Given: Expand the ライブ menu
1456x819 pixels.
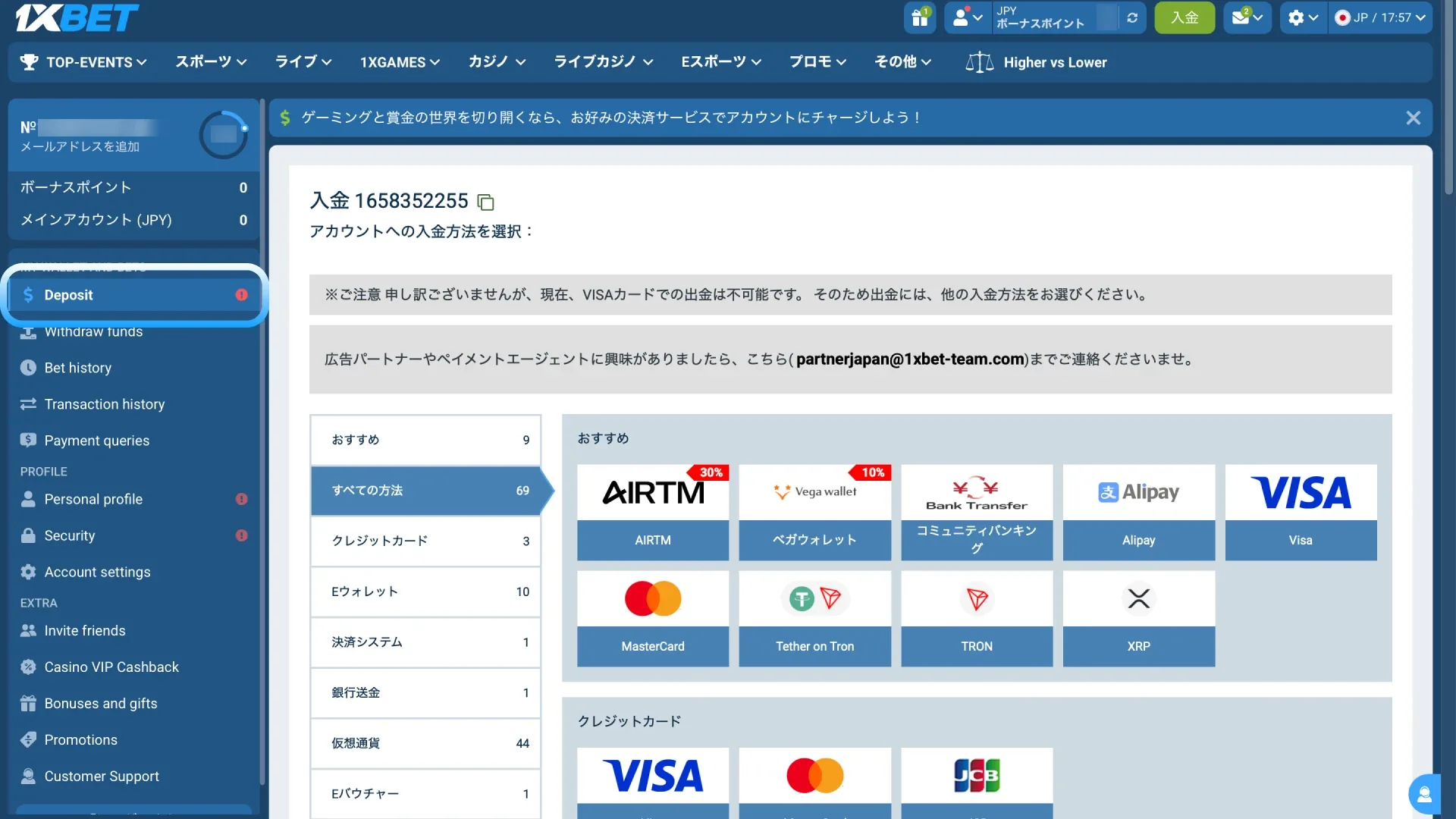Looking at the screenshot, I should point(303,62).
